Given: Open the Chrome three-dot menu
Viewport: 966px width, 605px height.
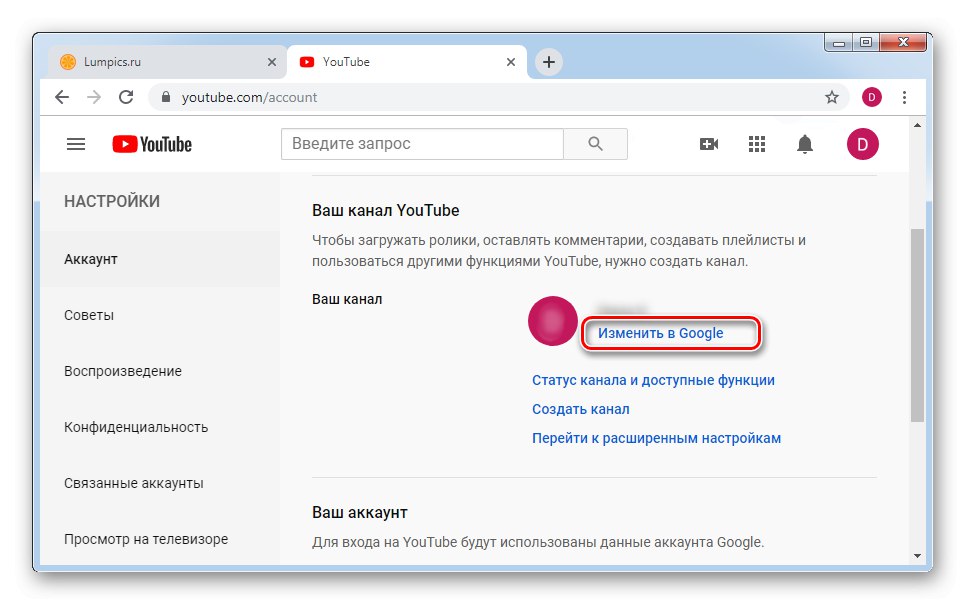Looking at the screenshot, I should 905,97.
